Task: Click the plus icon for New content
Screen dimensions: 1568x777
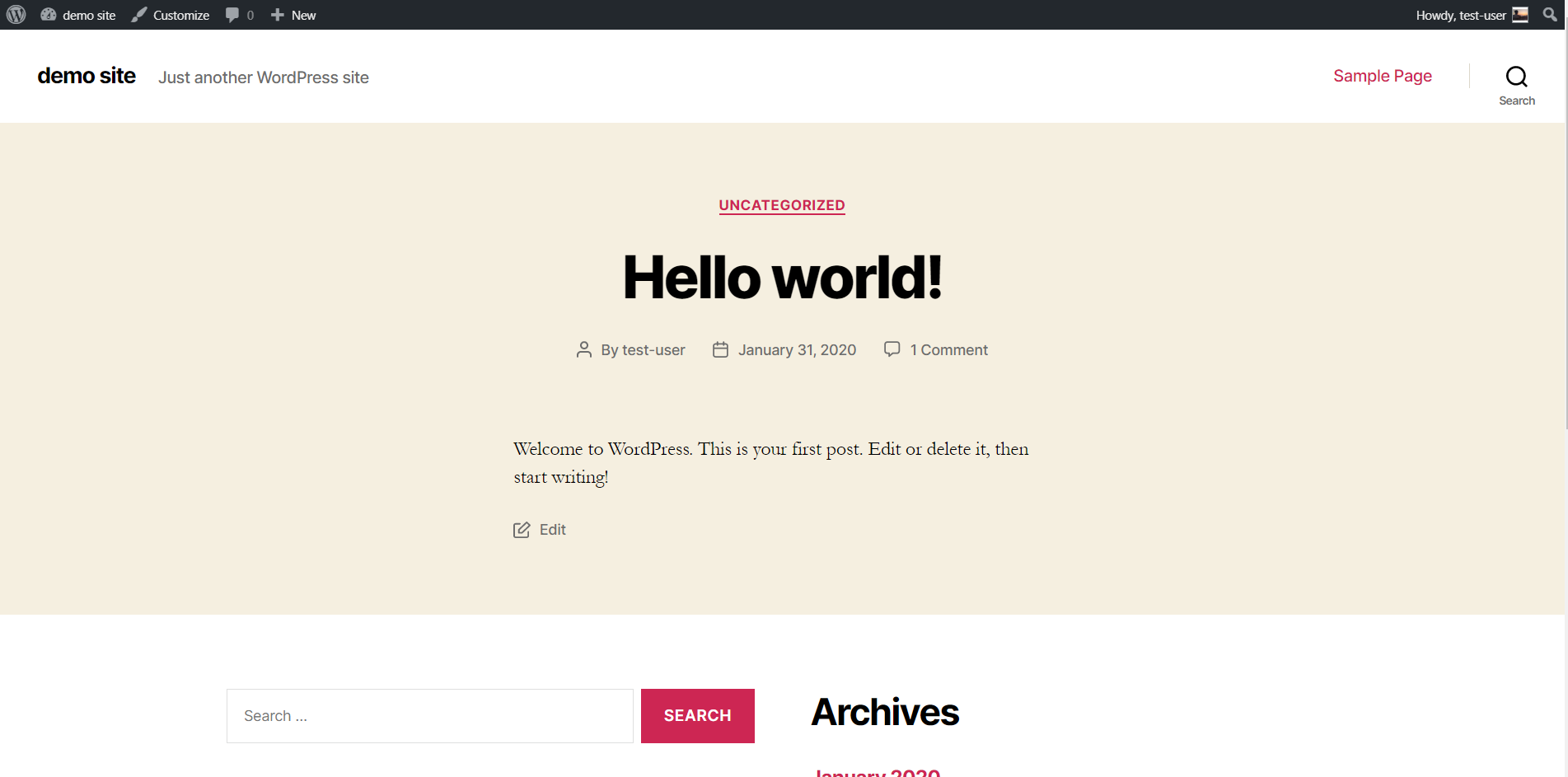Action: click(x=278, y=15)
